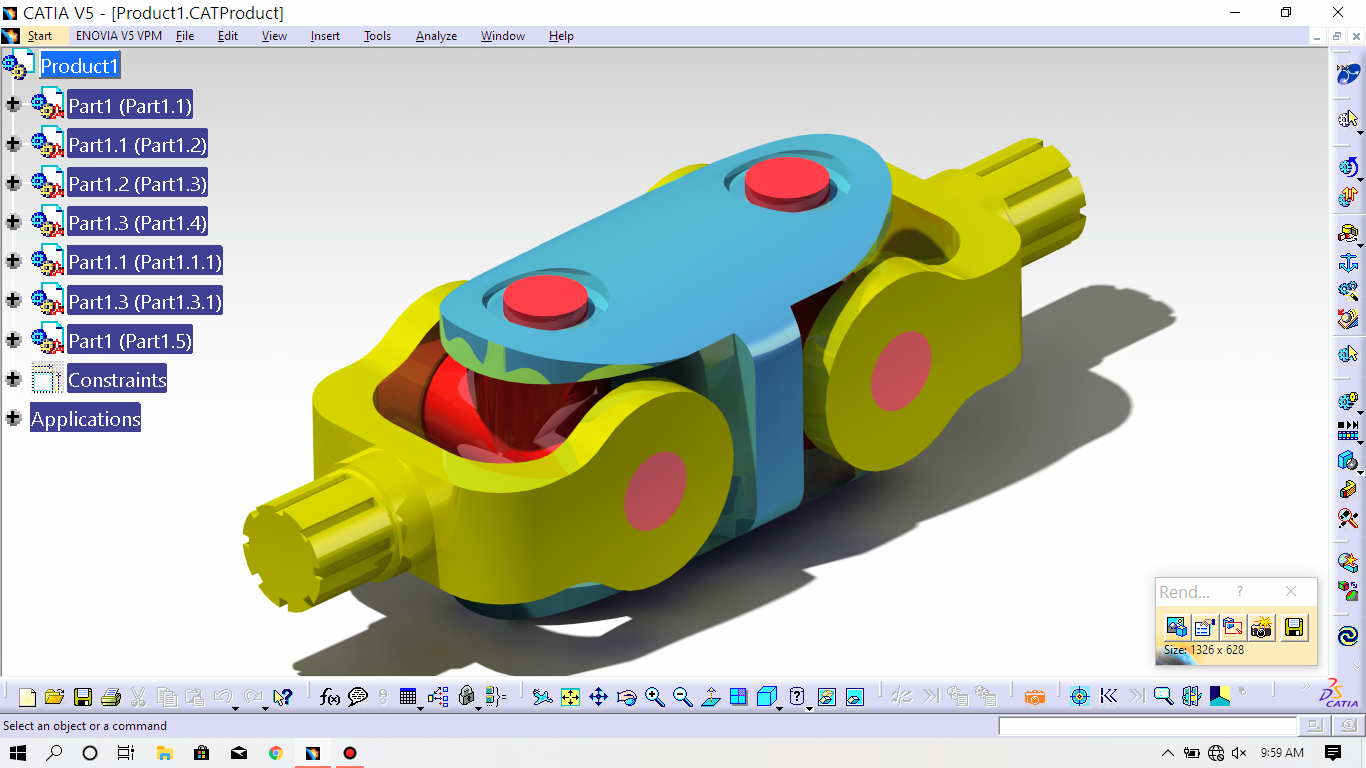
Task: Expand the Part1.1 (Part1.1.1) tree node
Action: [x=13, y=261]
